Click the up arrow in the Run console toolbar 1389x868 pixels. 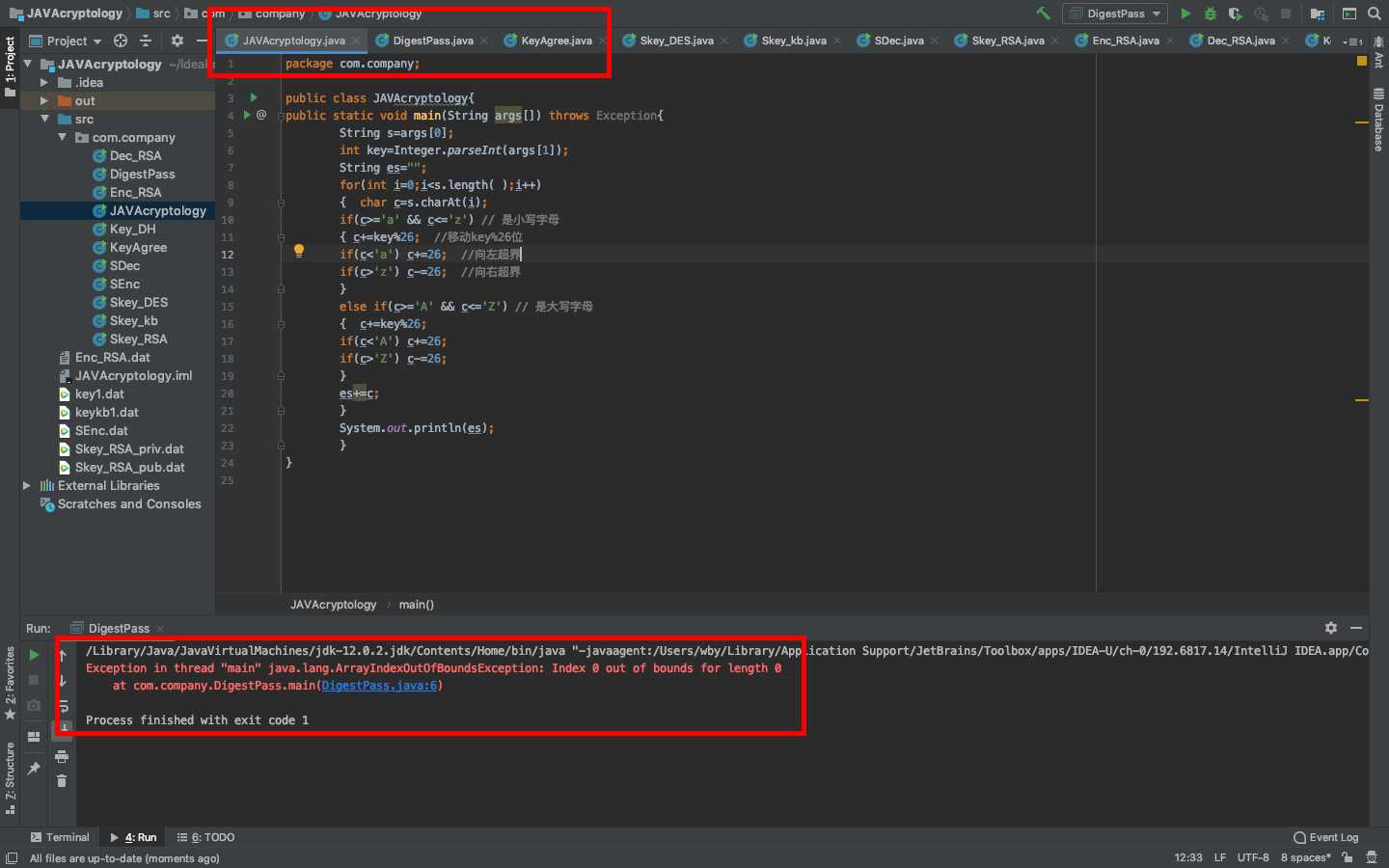point(63,656)
